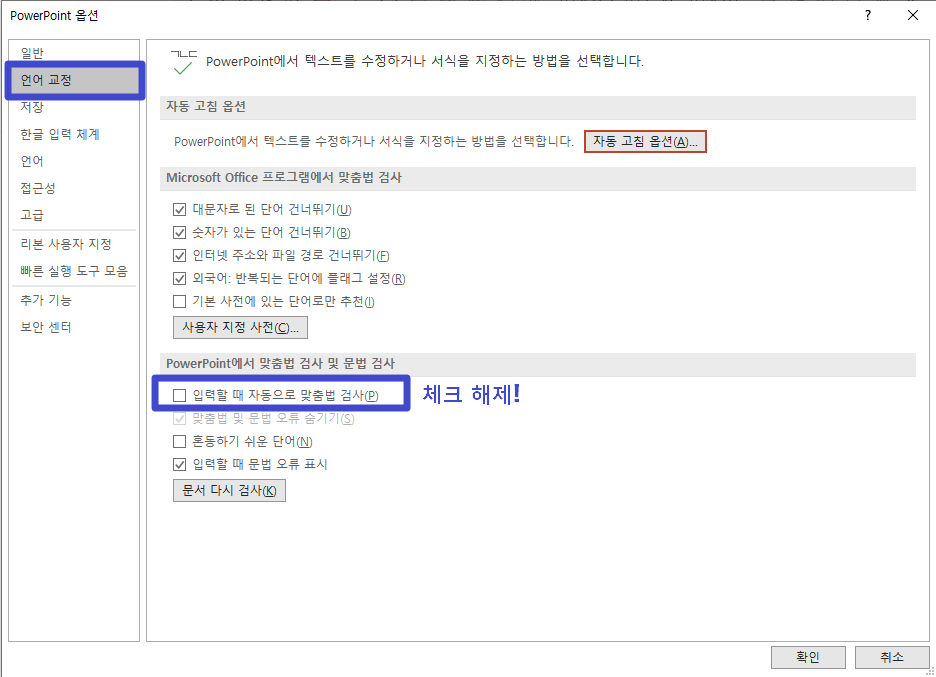This screenshot has height=677, width=936.
Task: Select the 언어 교정 category
Action: 74,80
